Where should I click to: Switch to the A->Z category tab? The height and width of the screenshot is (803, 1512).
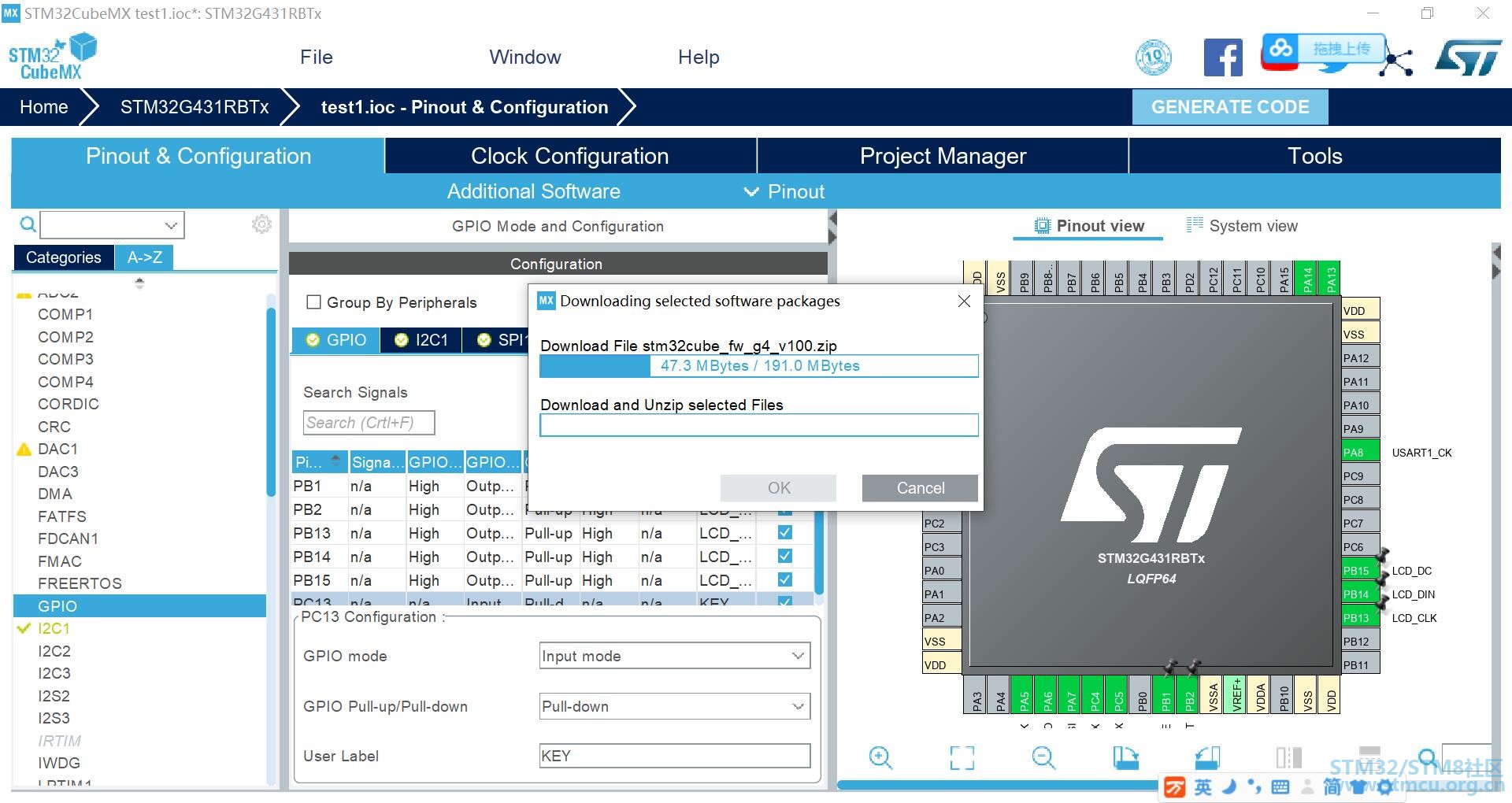point(145,257)
